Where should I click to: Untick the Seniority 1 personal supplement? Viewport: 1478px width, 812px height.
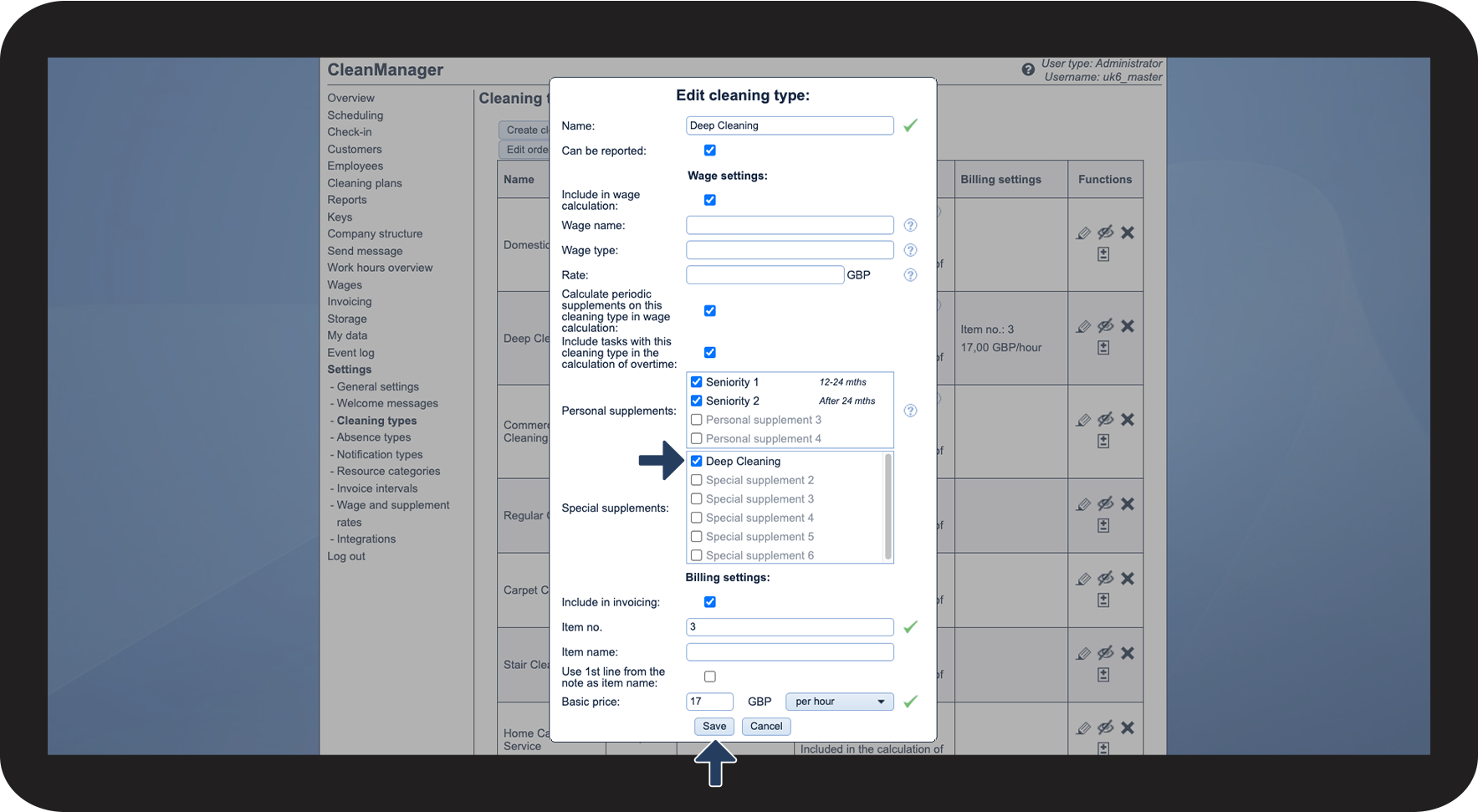(x=696, y=382)
